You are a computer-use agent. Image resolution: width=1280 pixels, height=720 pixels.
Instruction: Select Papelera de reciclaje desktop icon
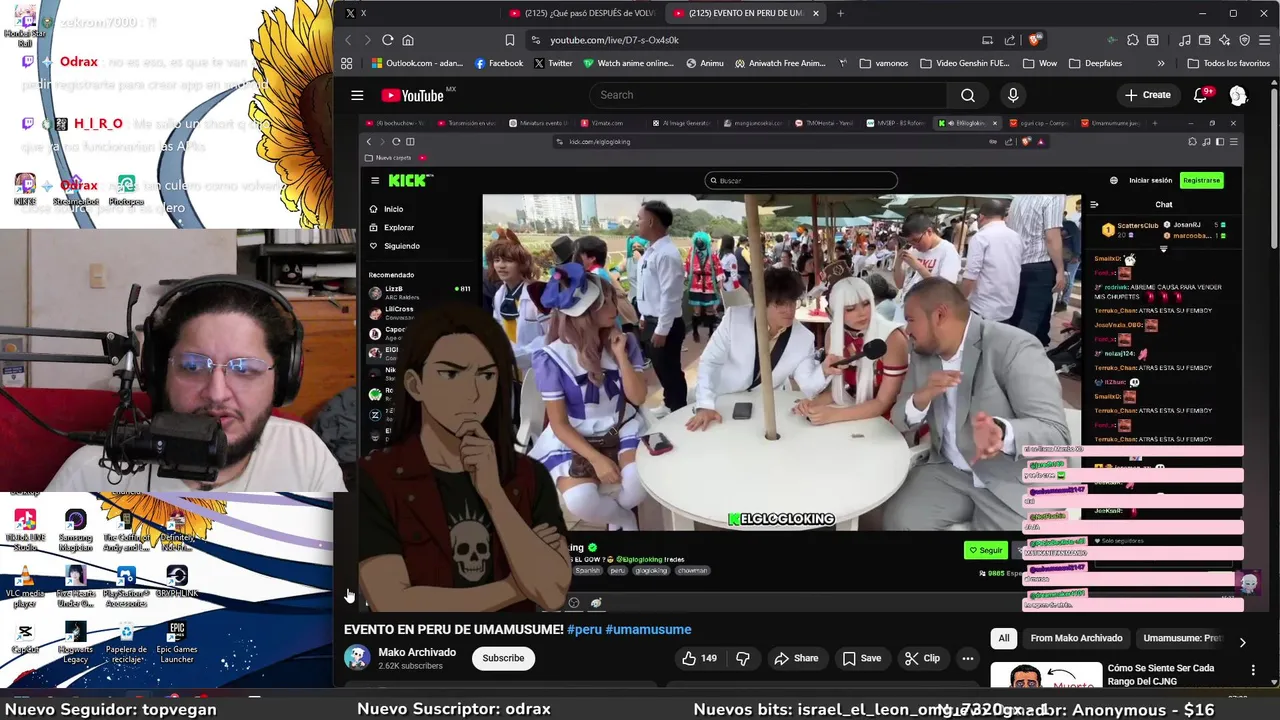(126, 642)
